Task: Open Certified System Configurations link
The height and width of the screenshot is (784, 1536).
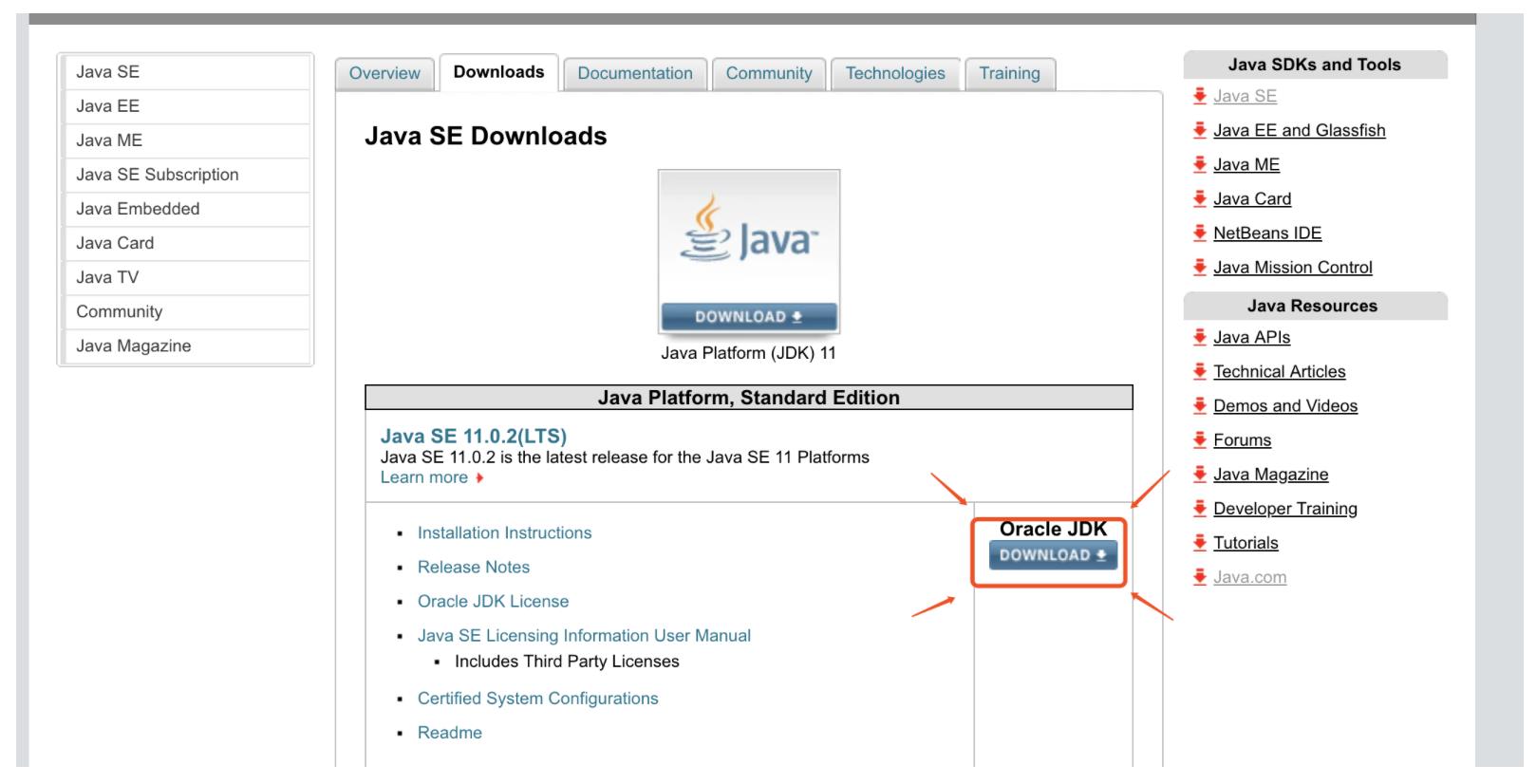Action: click(x=538, y=699)
